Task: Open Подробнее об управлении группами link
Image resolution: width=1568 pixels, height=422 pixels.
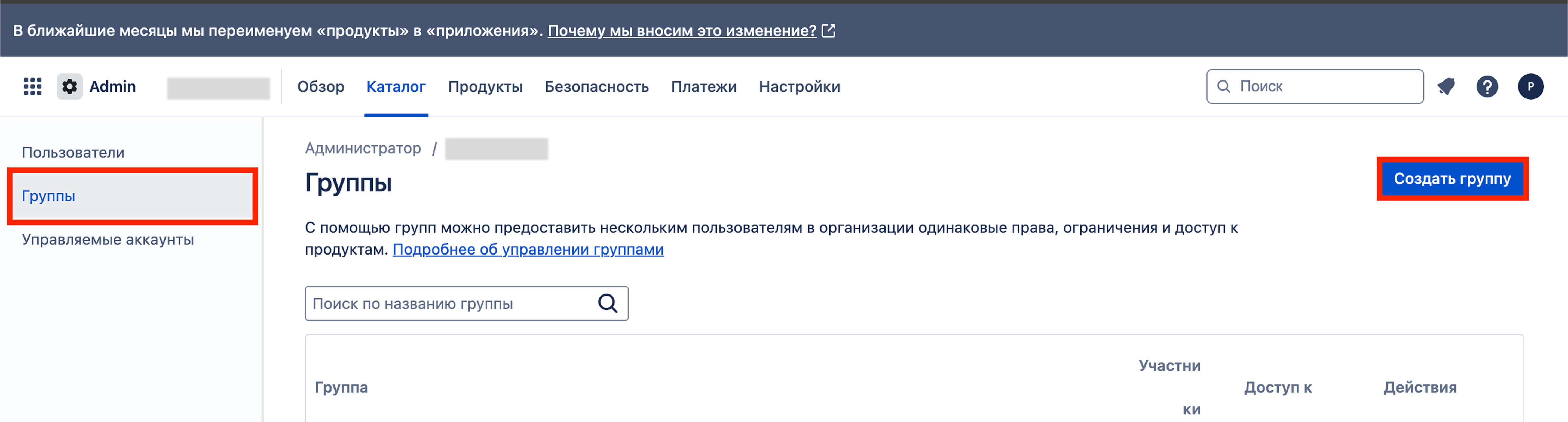Action: click(528, 249)
